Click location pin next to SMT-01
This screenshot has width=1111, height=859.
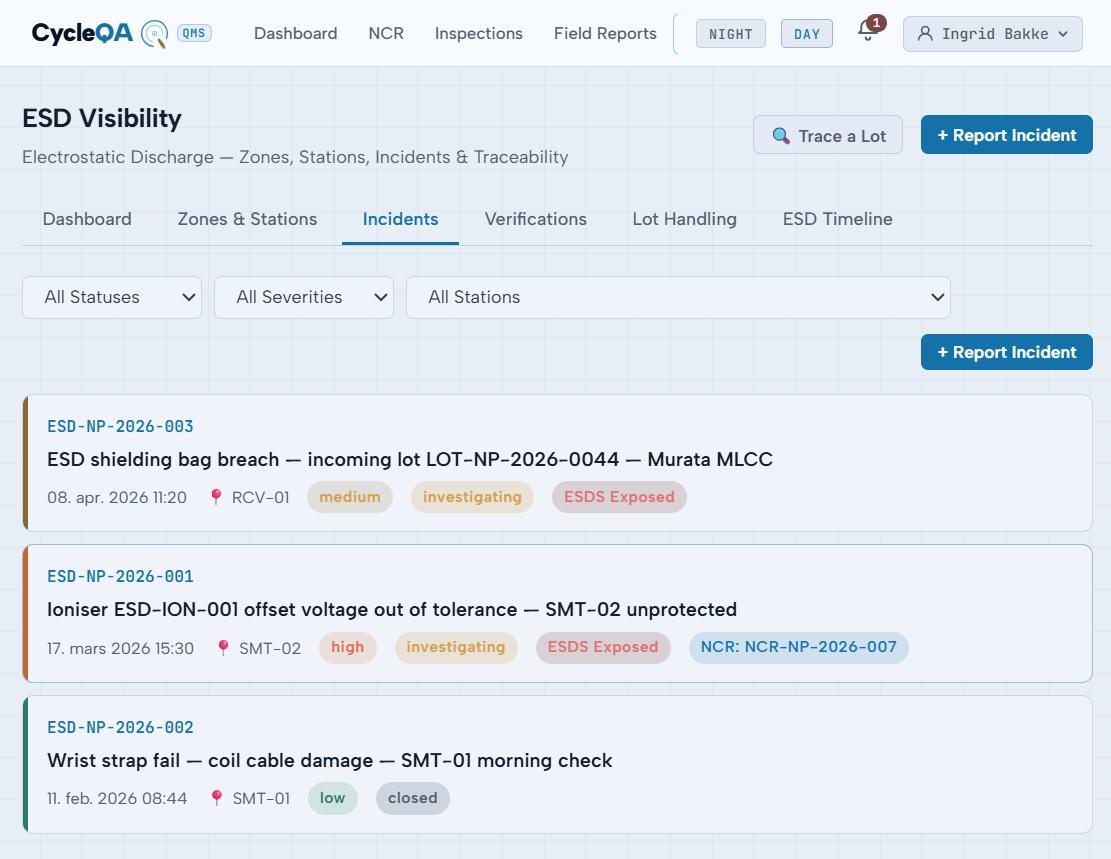217,798
